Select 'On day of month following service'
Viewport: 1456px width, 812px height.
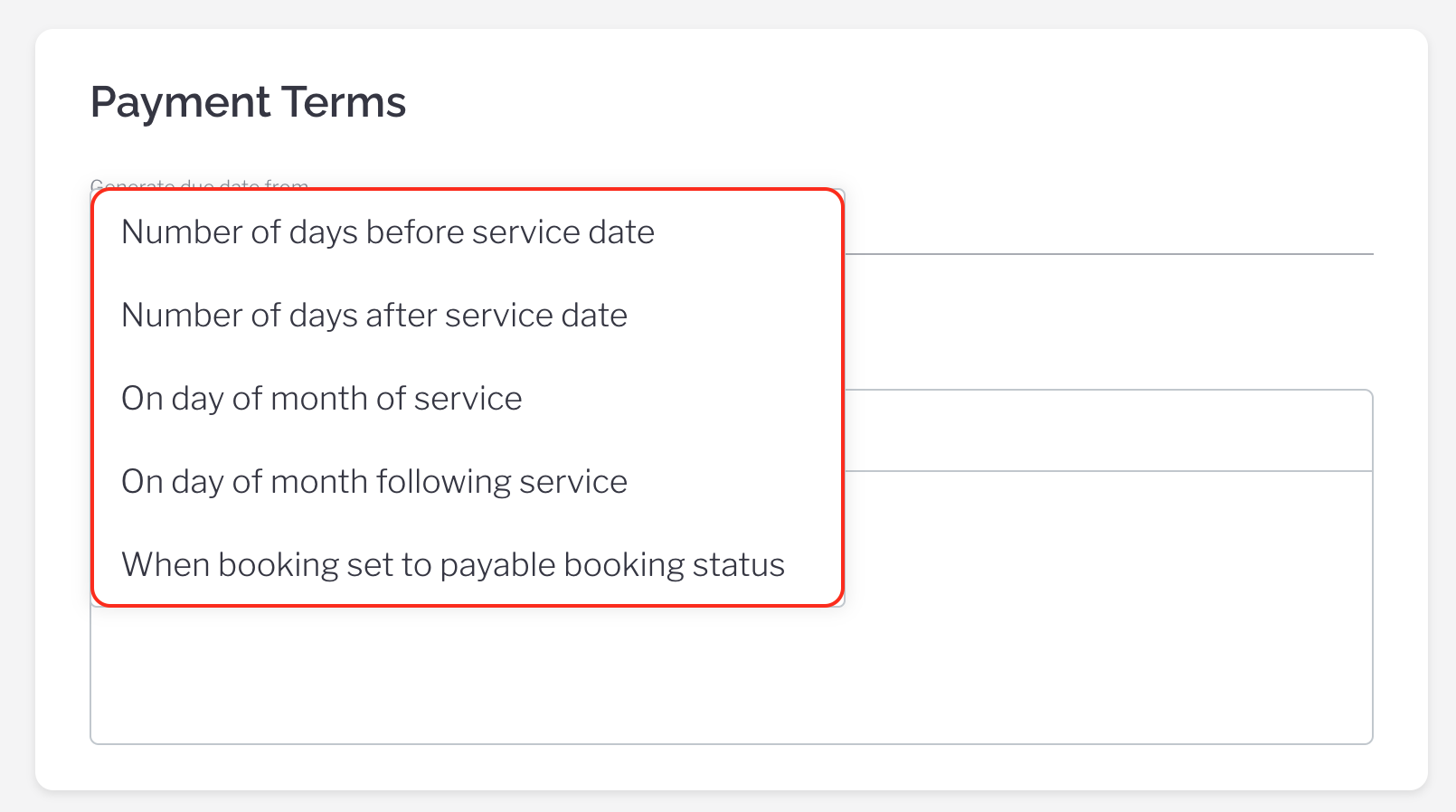373,482
